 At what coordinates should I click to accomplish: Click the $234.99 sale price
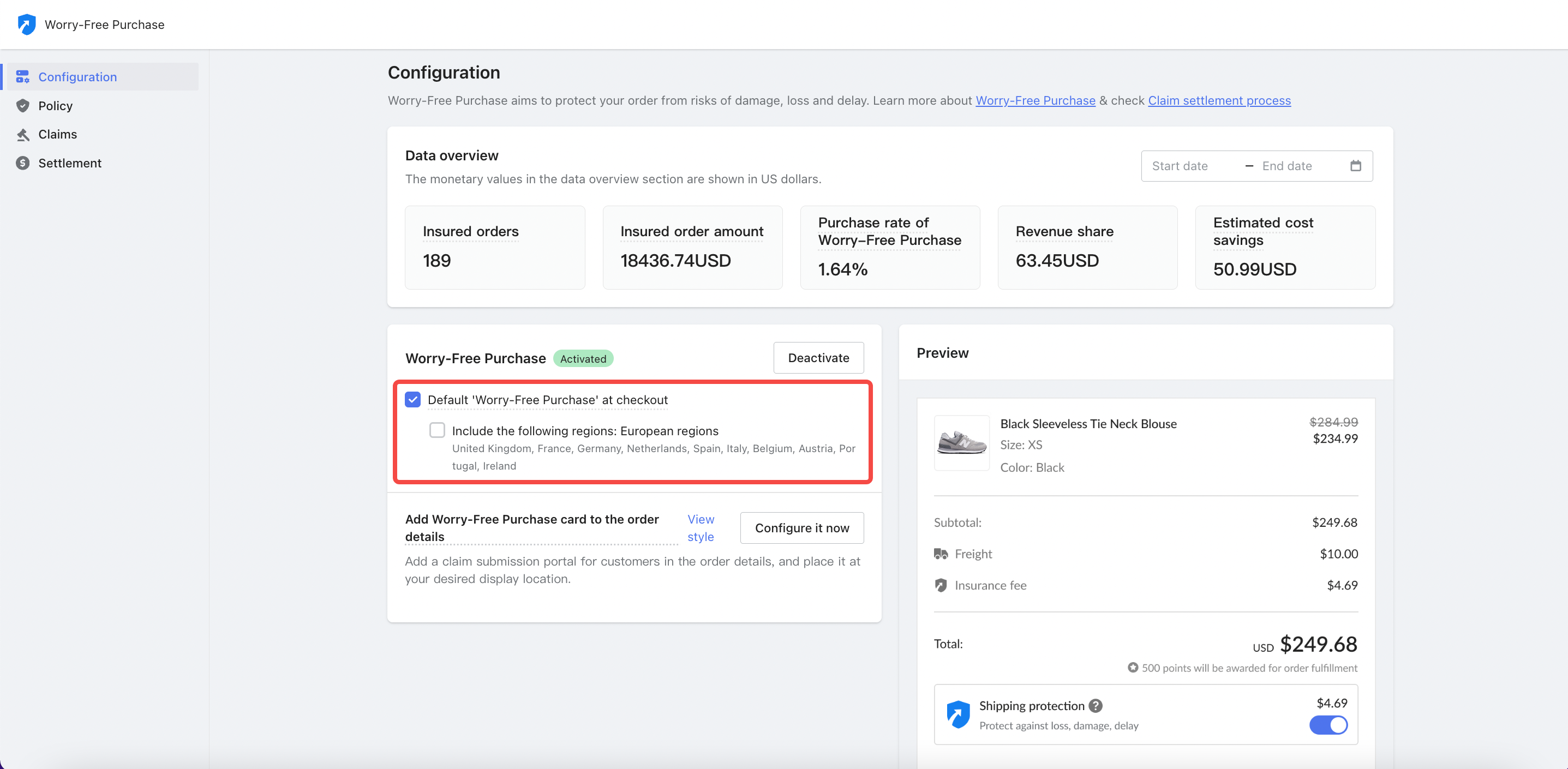(x=1335, y=438)
